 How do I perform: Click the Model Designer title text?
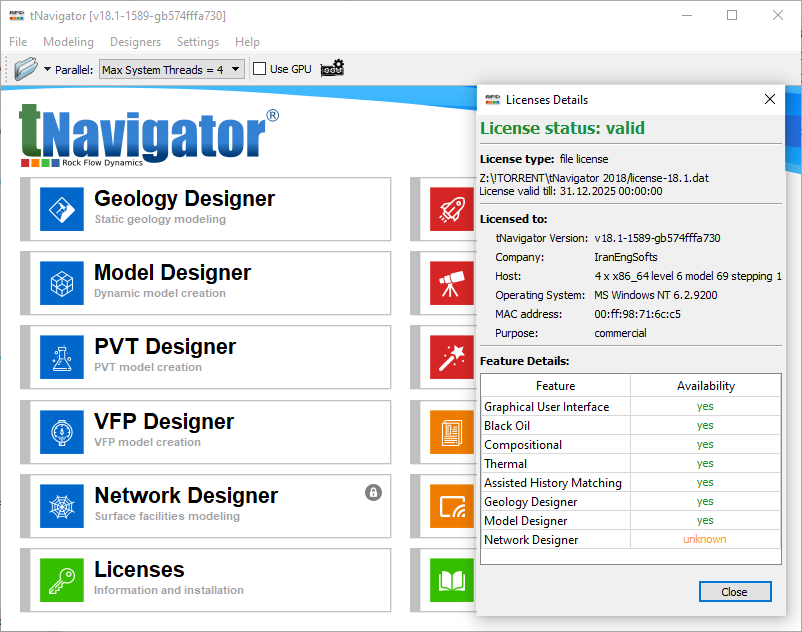(x=172, y=273)
